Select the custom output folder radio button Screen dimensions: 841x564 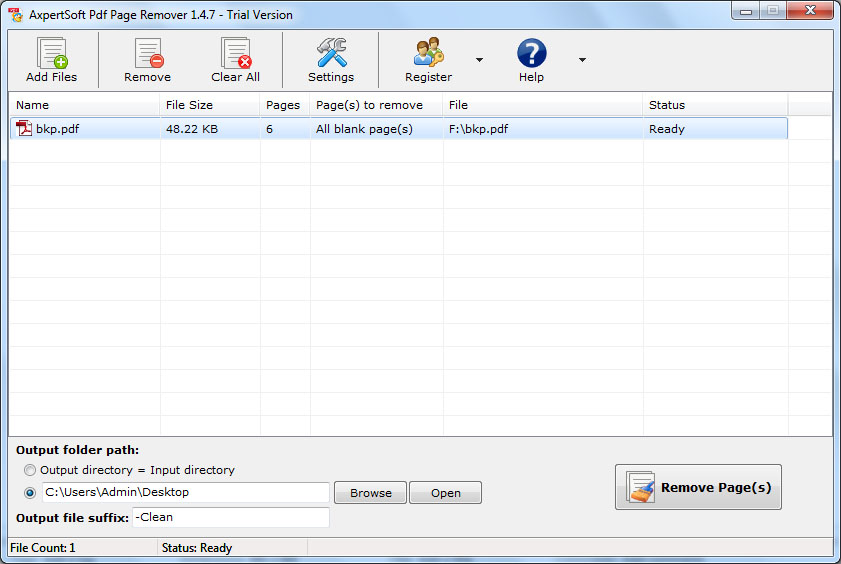pyautogui.click(x=29, y=492)
